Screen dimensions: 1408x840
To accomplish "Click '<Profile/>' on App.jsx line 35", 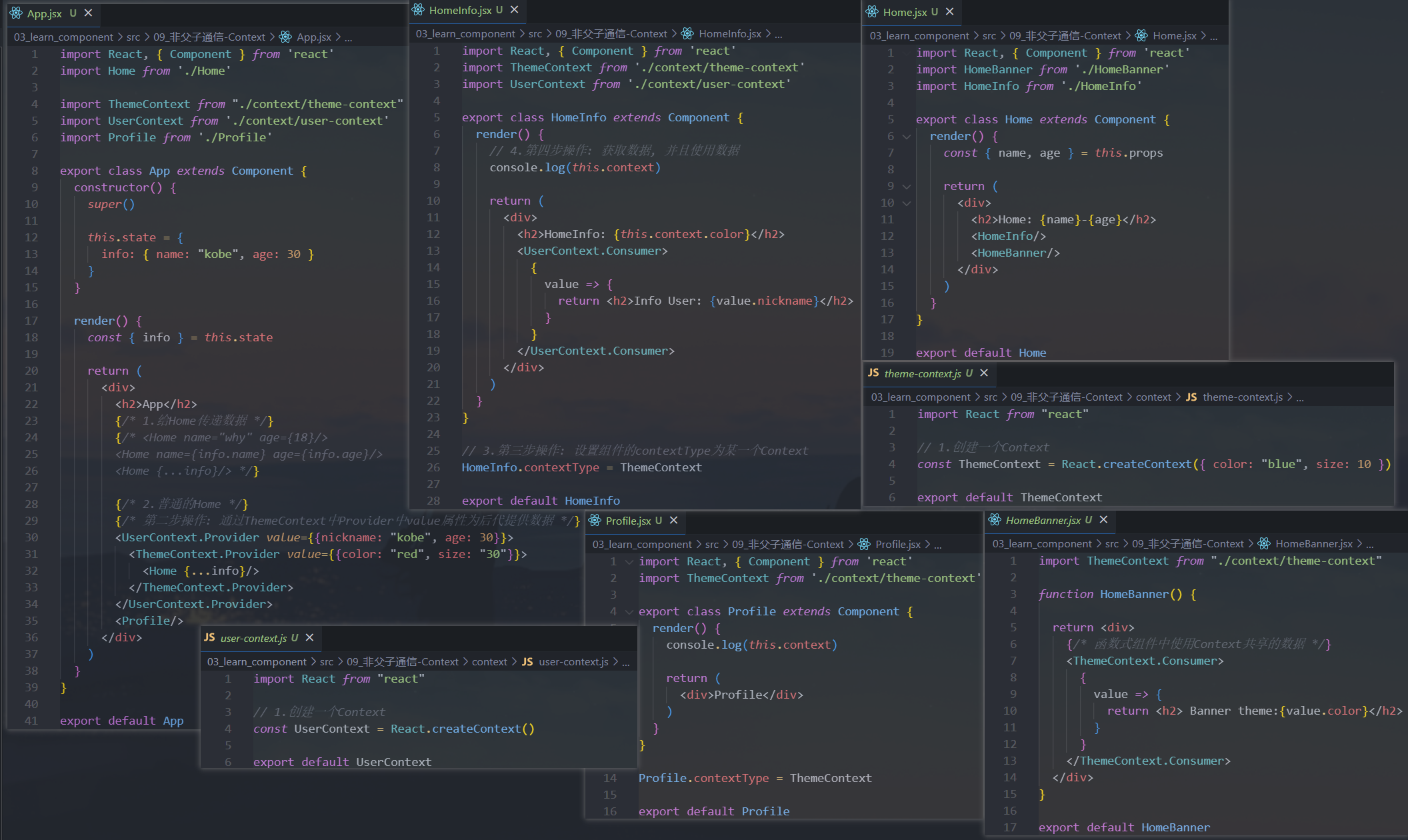I will coord(149,621).
